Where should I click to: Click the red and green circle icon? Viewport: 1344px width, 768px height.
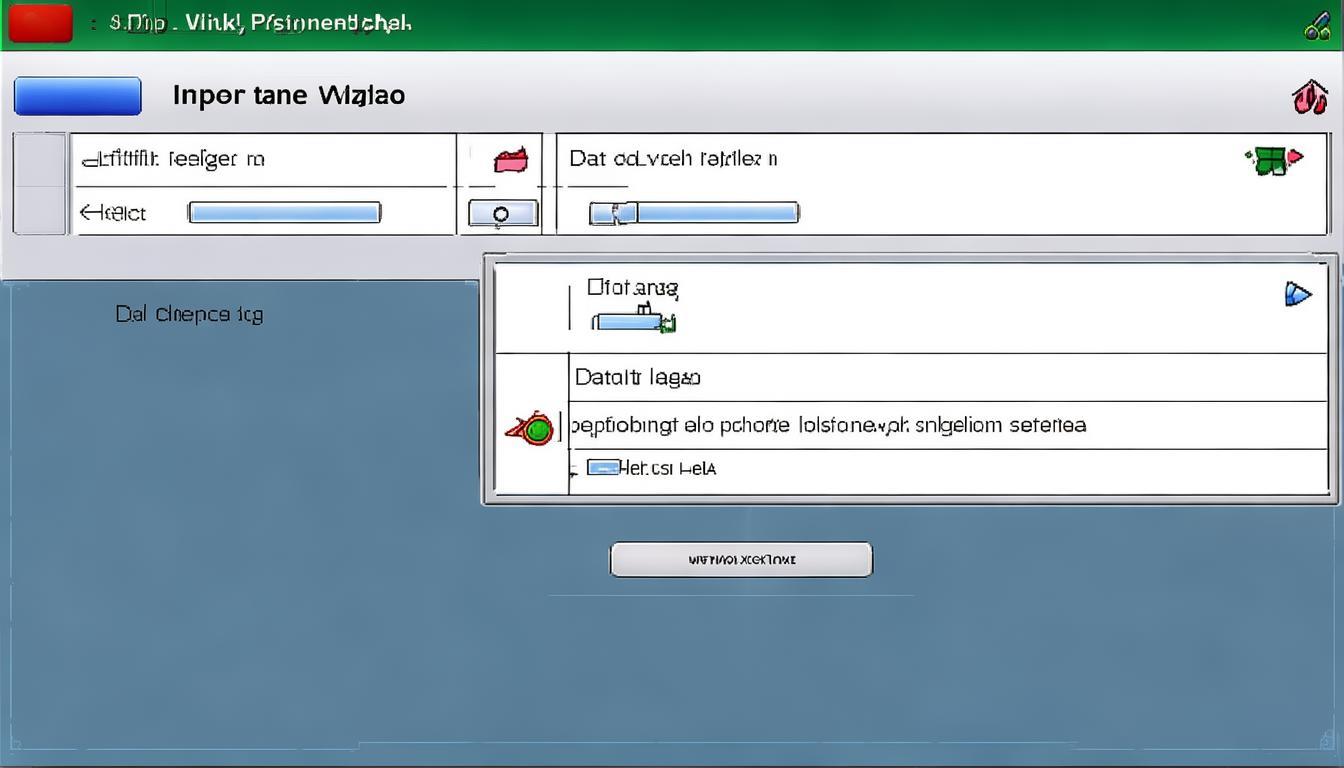(x=532, y=429)
